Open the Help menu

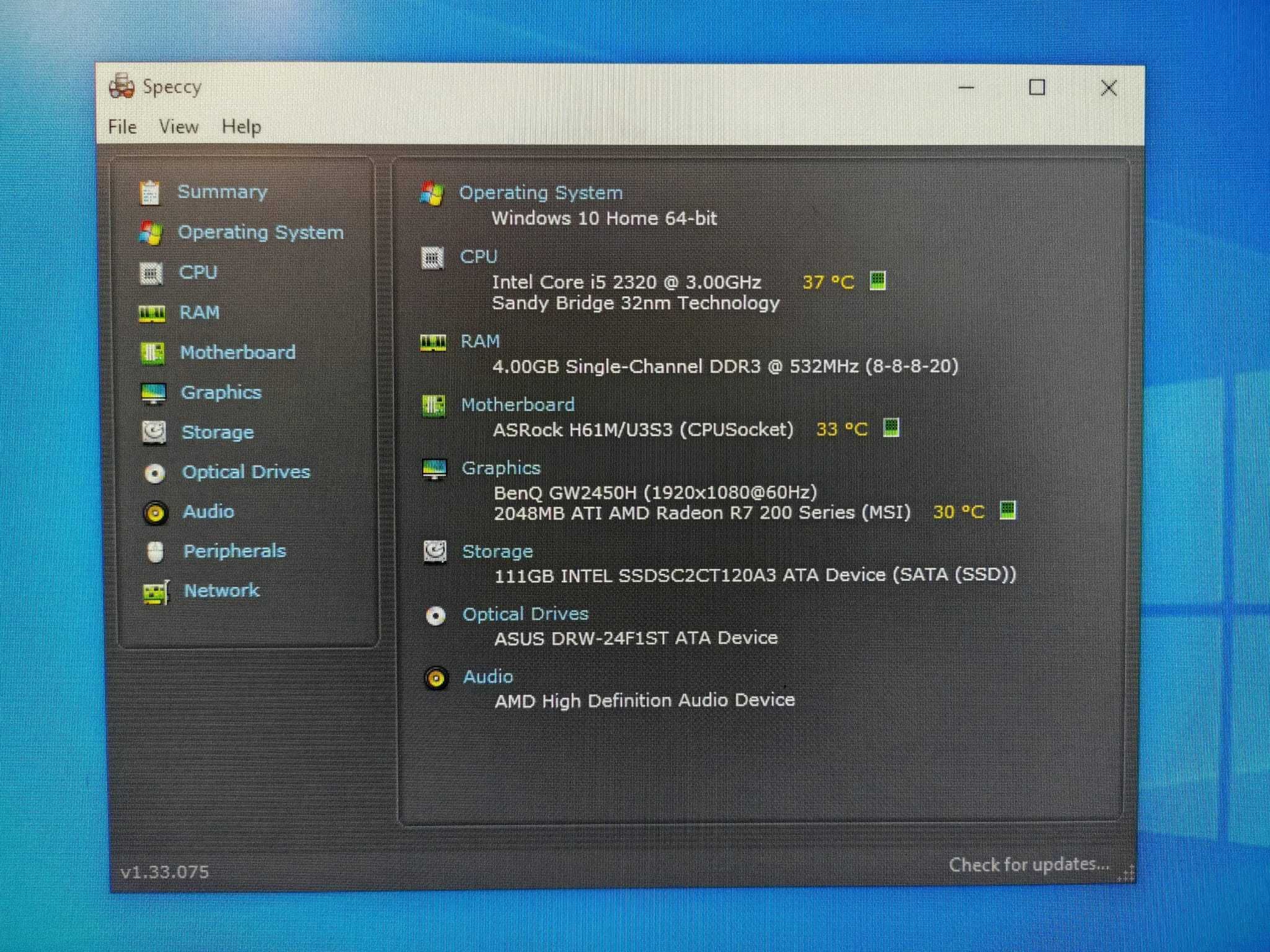point(241,127)
